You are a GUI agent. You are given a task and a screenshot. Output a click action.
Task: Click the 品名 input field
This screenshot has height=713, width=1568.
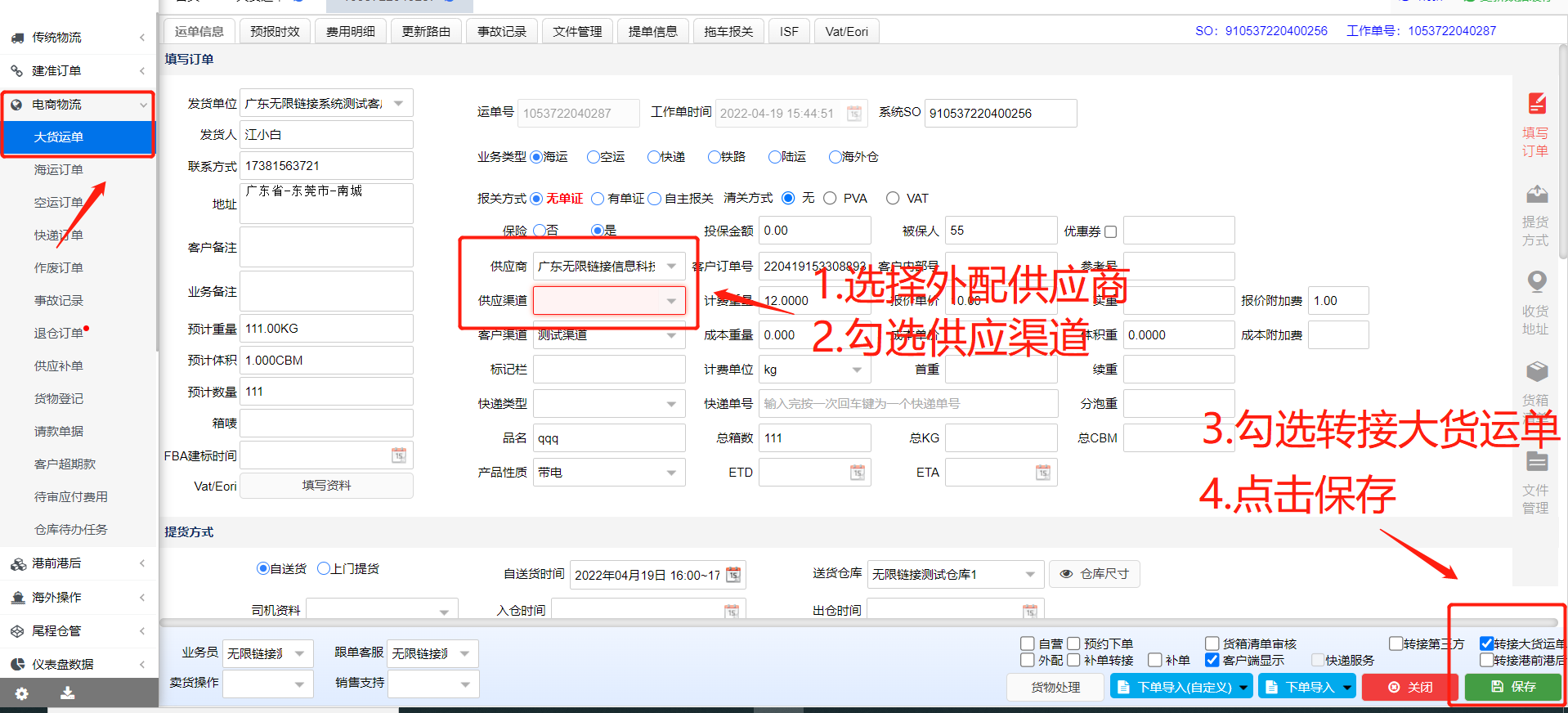point(609,438)
